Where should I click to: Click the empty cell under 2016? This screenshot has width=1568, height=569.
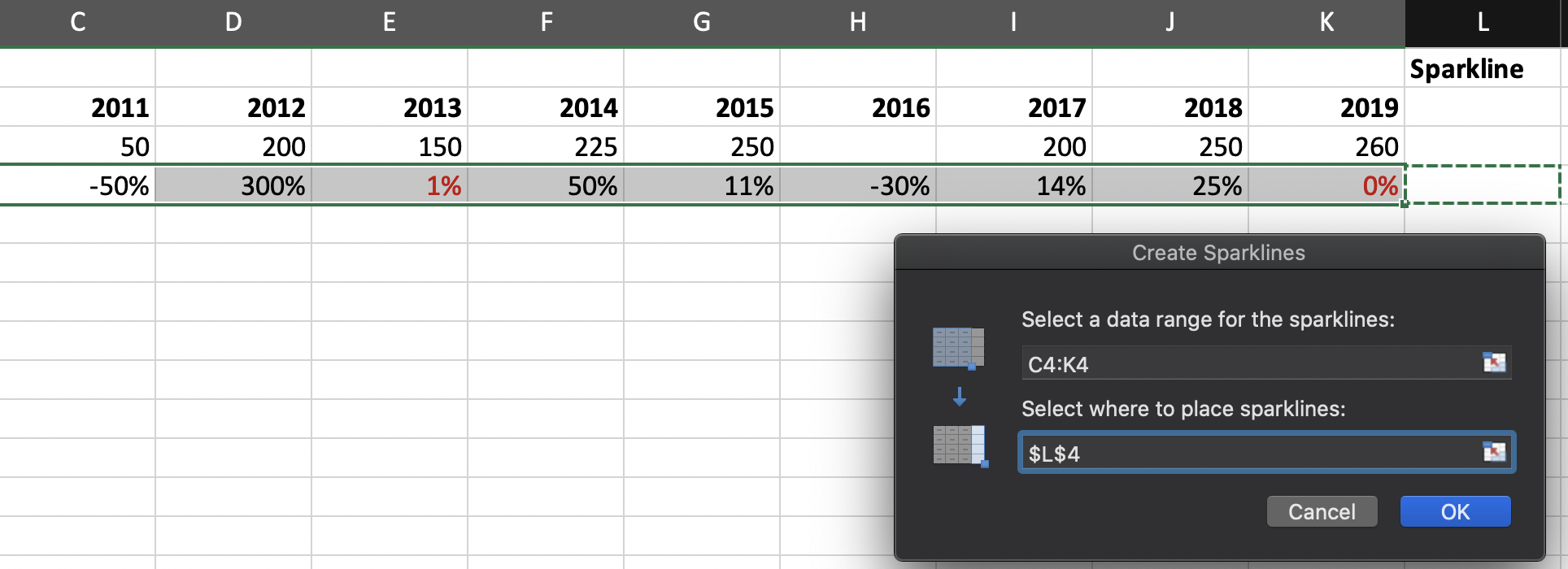point(858,146)
